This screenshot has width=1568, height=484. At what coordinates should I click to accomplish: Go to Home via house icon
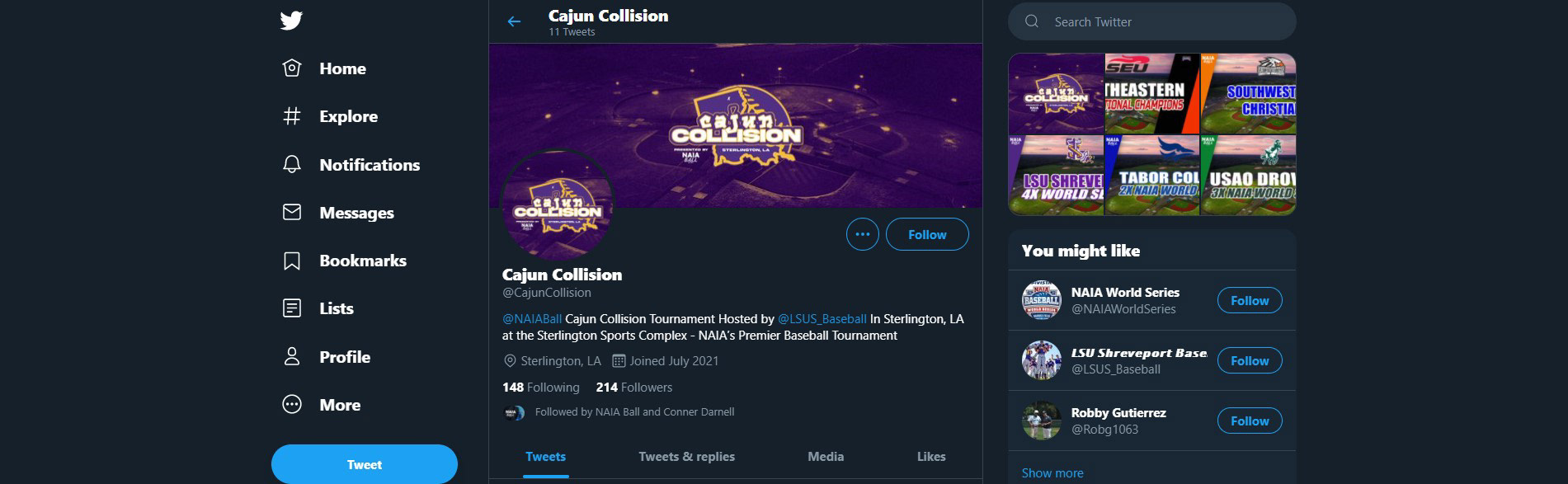coord(292,68)
